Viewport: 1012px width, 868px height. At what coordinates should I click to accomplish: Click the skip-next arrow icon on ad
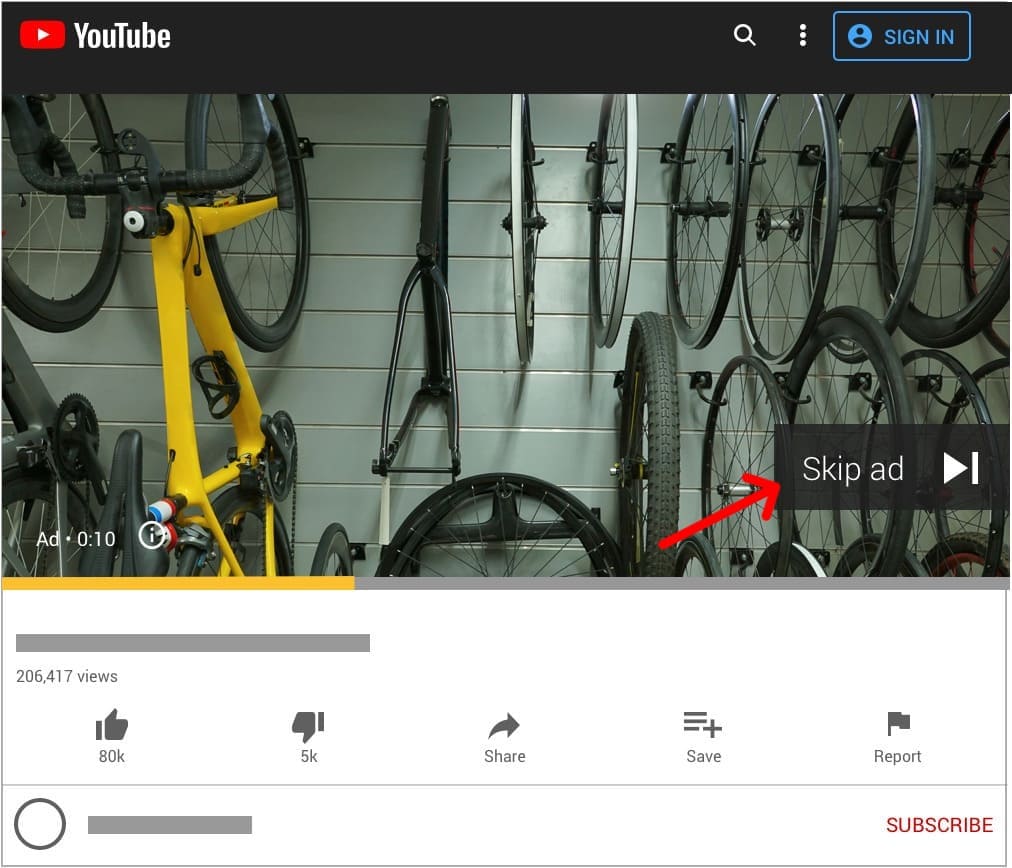click(960, 469)
